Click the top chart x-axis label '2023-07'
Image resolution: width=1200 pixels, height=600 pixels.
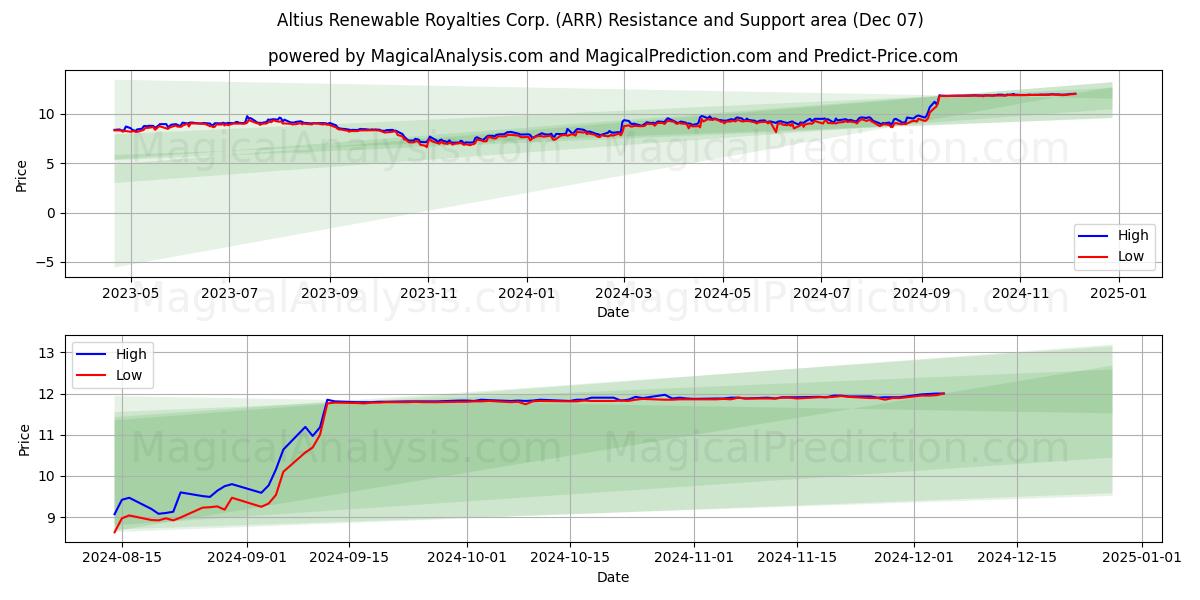(229, 293)
